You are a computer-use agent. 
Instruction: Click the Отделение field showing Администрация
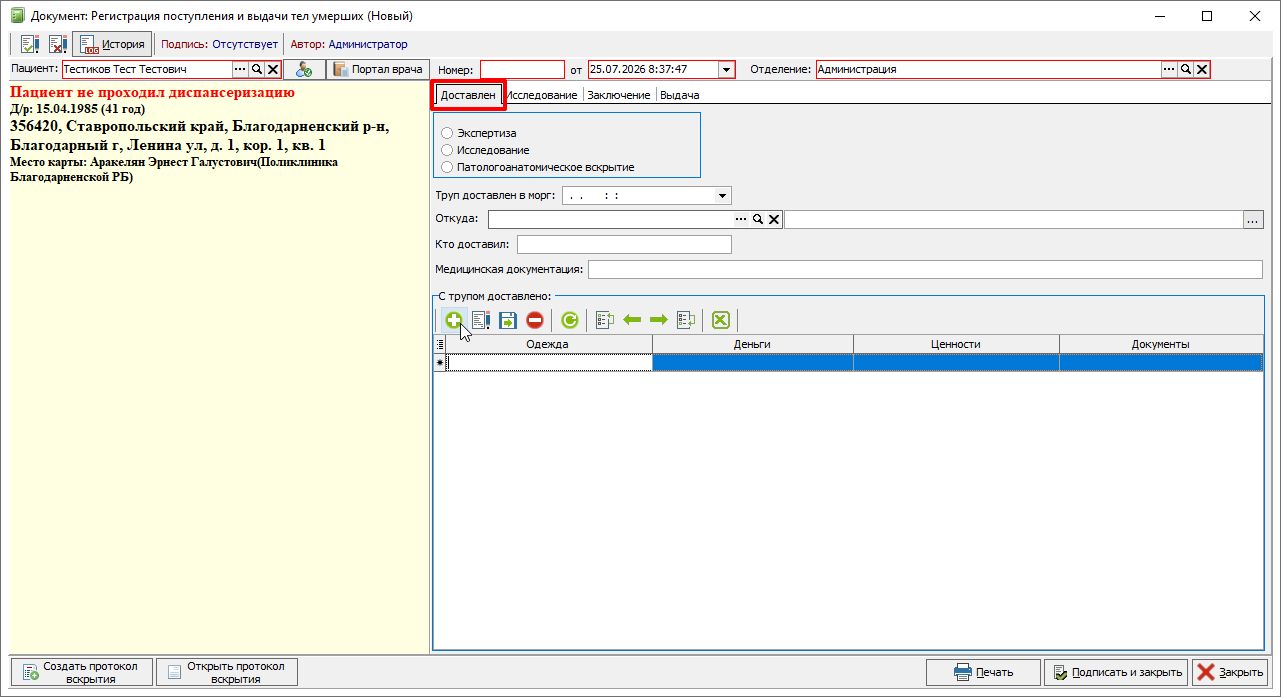click(x=988, y=70)
